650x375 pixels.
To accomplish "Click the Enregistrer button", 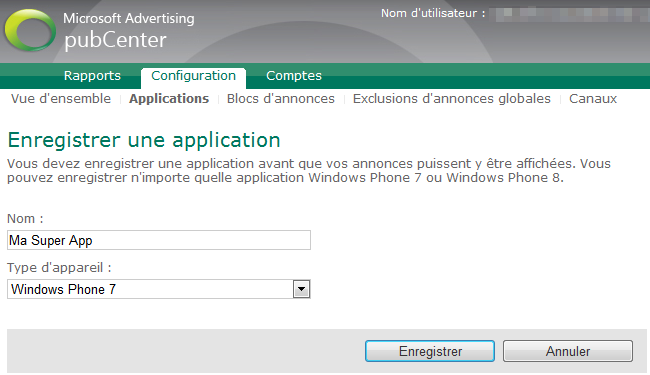I will point(430,351).
